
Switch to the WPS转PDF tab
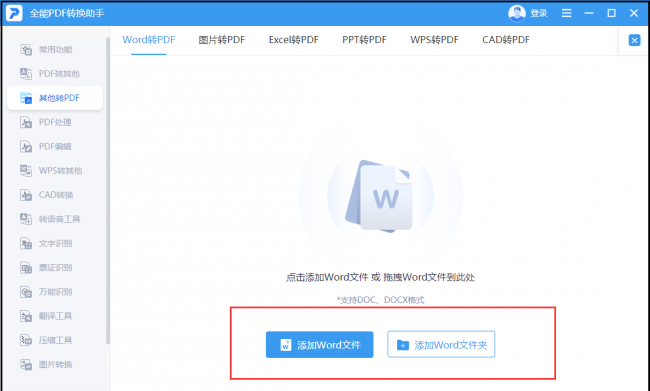434,40
